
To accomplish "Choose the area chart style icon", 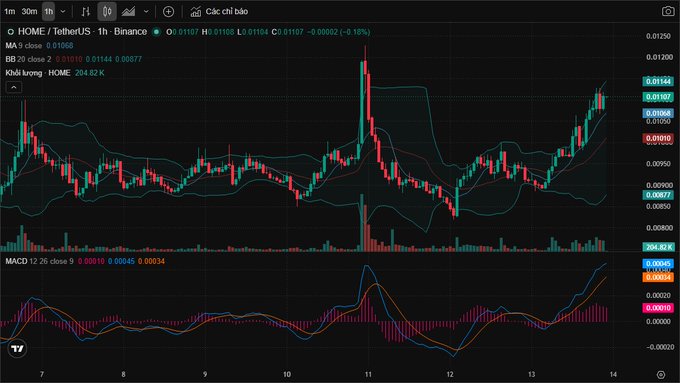I will coord(128,12).
